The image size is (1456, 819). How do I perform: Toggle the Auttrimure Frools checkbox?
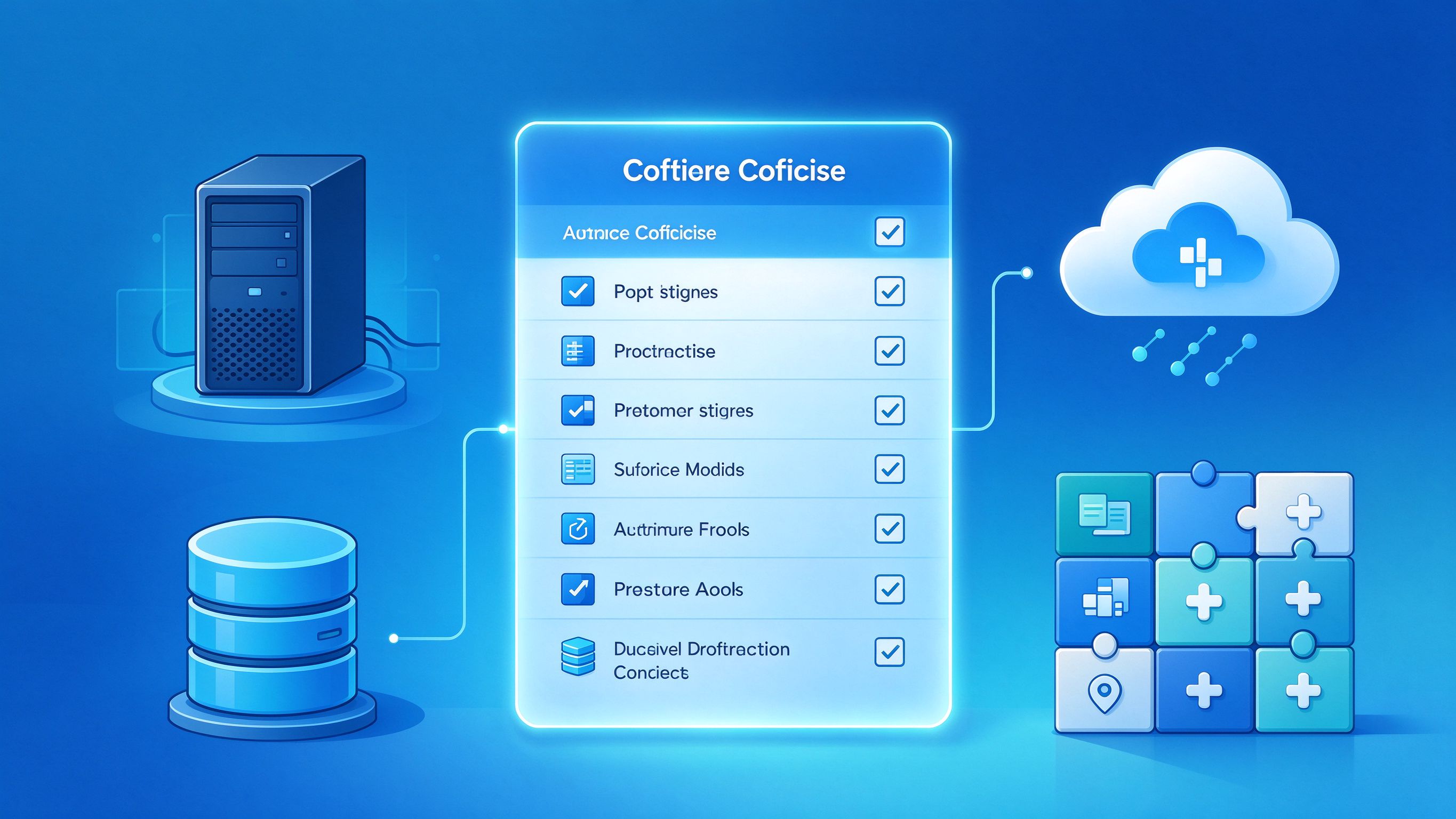click(890, 528)
